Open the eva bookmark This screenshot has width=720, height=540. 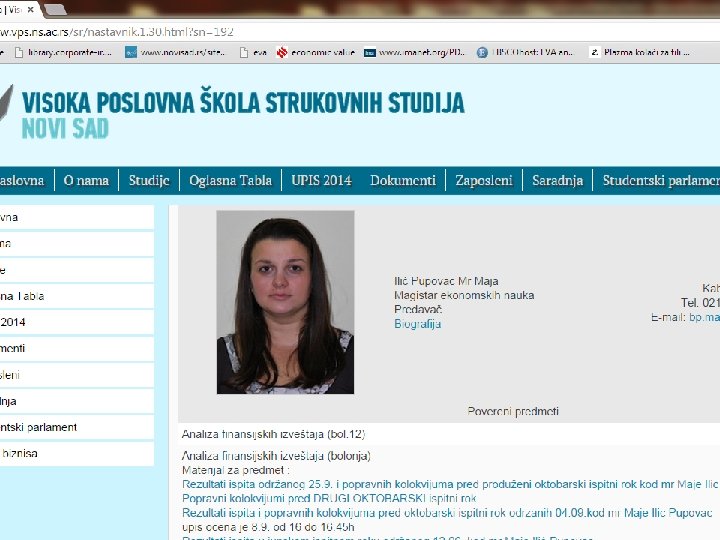tap(253, 52)
